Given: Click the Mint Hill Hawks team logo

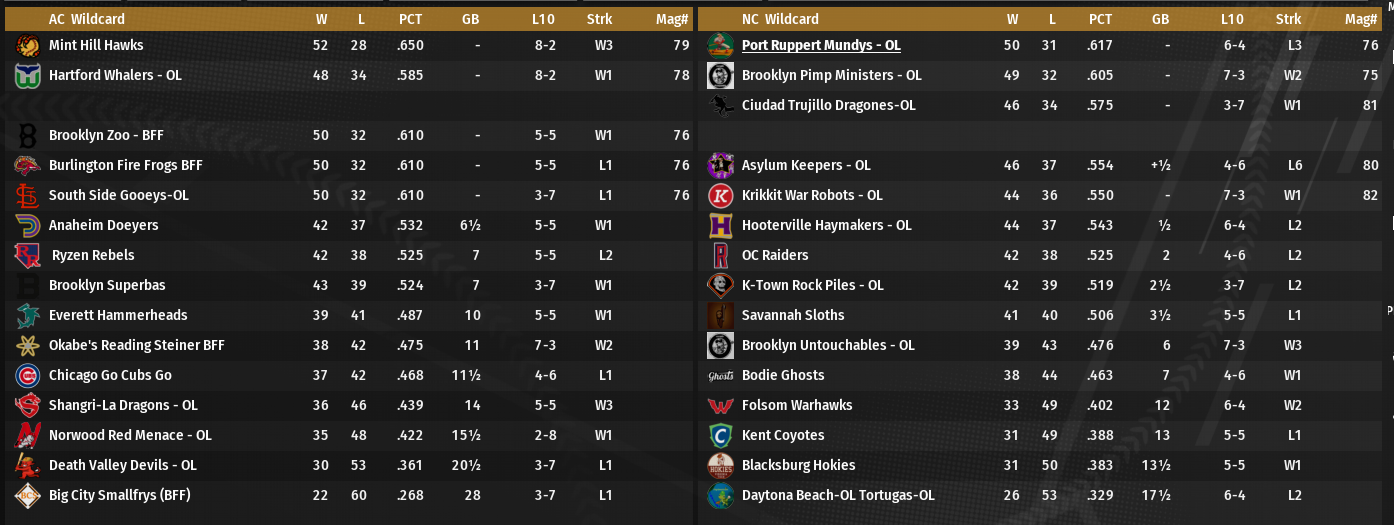Looking at the screenshot, I should 27,45.
